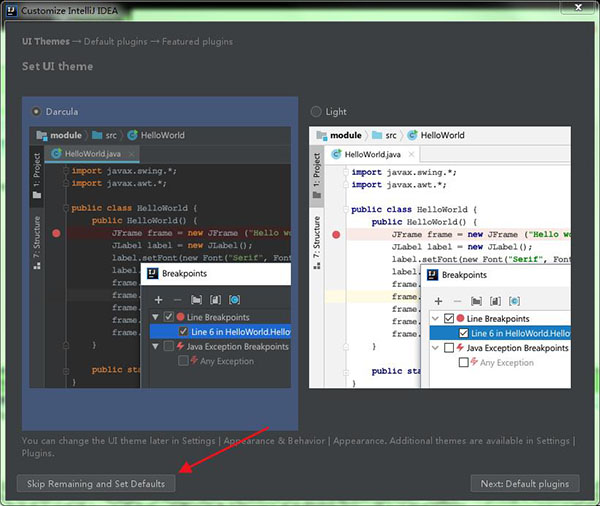The image size is (600, 506).
Task: Select the Darcula theme radio button
Action: click(38, 111)
